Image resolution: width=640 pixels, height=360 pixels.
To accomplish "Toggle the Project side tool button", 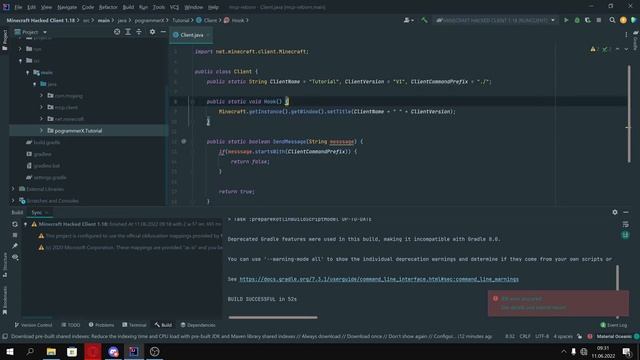I will [4, 40].
